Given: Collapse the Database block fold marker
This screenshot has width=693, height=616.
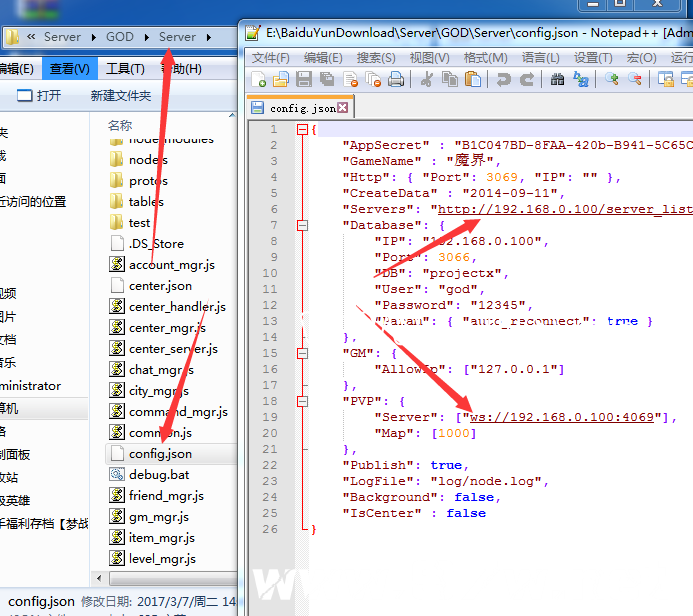Looking at the screenshot, I should tap(301, 225).
